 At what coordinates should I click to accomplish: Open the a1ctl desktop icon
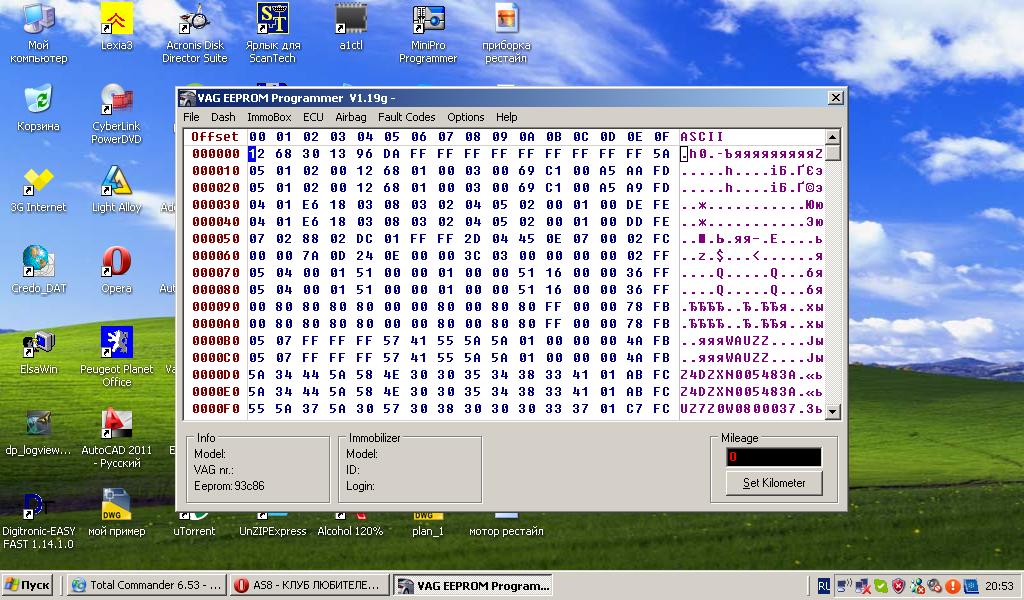[351, 20]
